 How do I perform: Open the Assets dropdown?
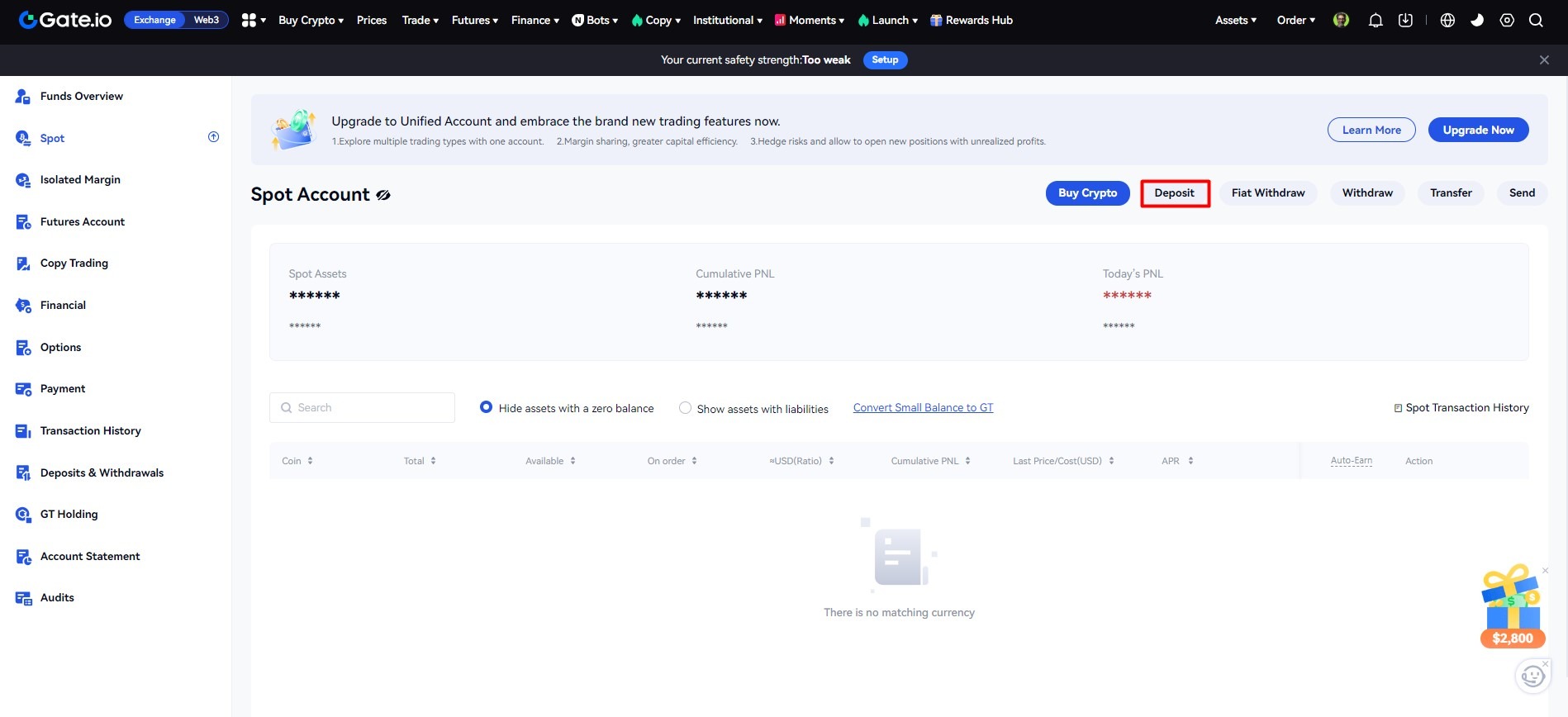[x=1236, y=20]
